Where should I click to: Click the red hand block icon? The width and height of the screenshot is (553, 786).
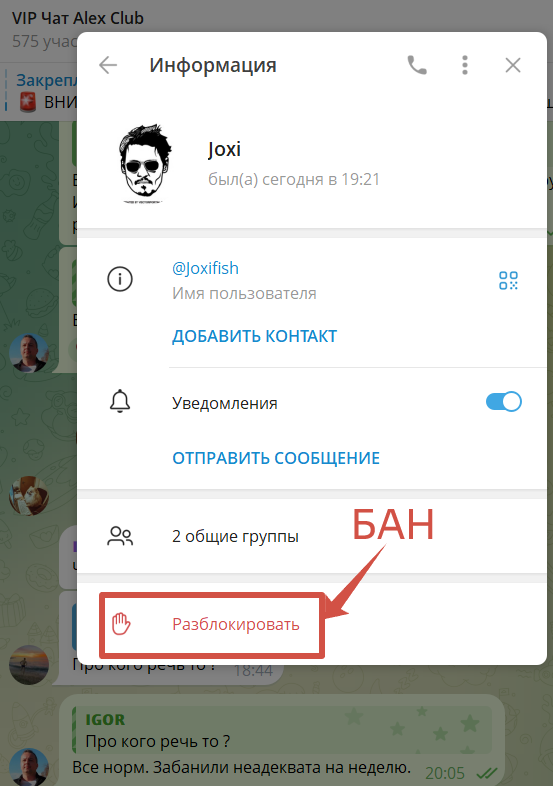[x=121, y=624]
